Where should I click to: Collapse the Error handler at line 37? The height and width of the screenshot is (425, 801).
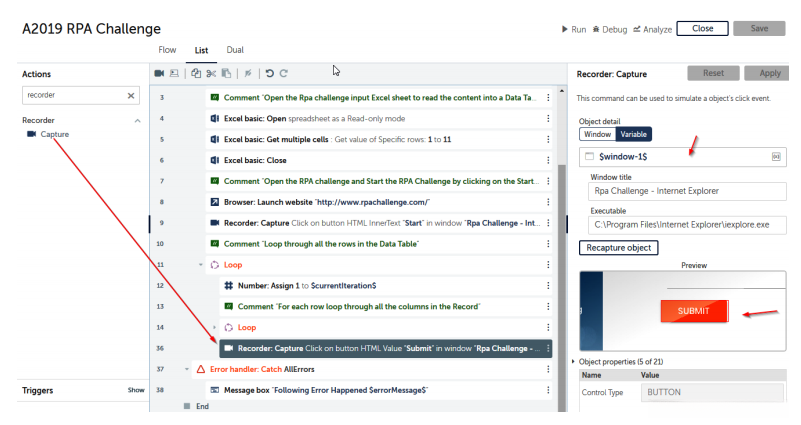pyautogui.click(x=187, y=369)
